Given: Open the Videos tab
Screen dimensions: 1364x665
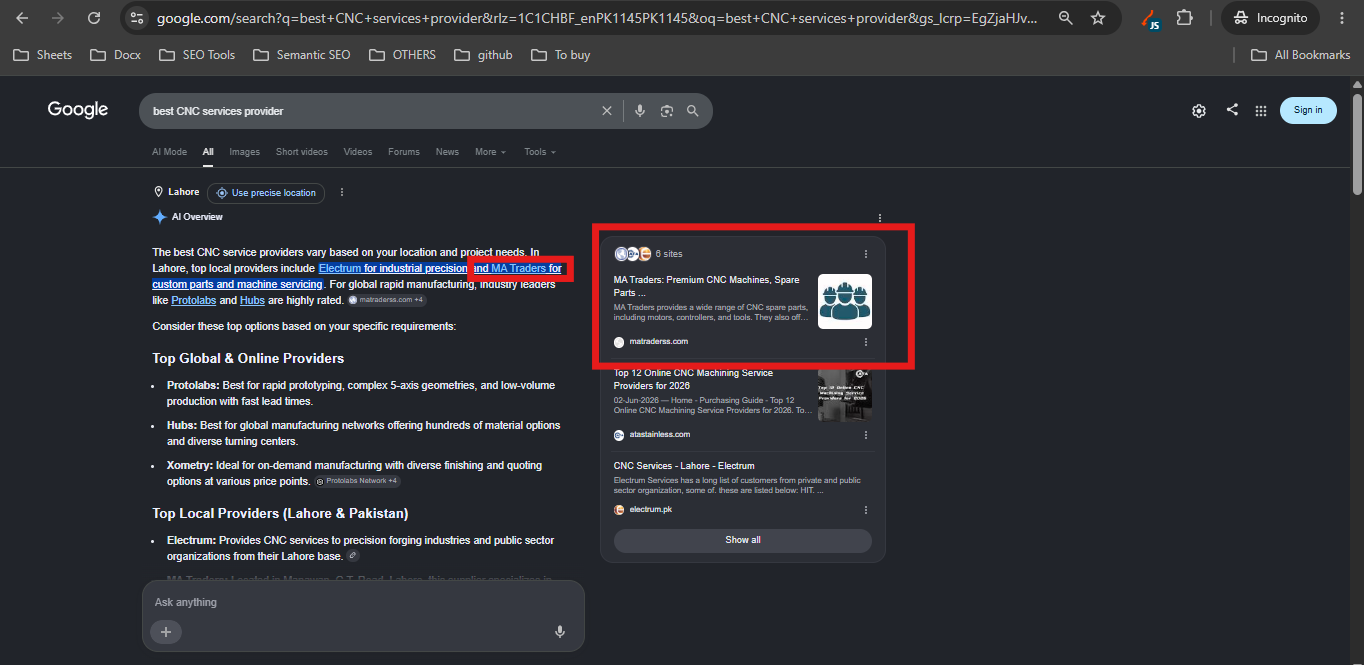Looking at the screenshot, I should [358, 152].
